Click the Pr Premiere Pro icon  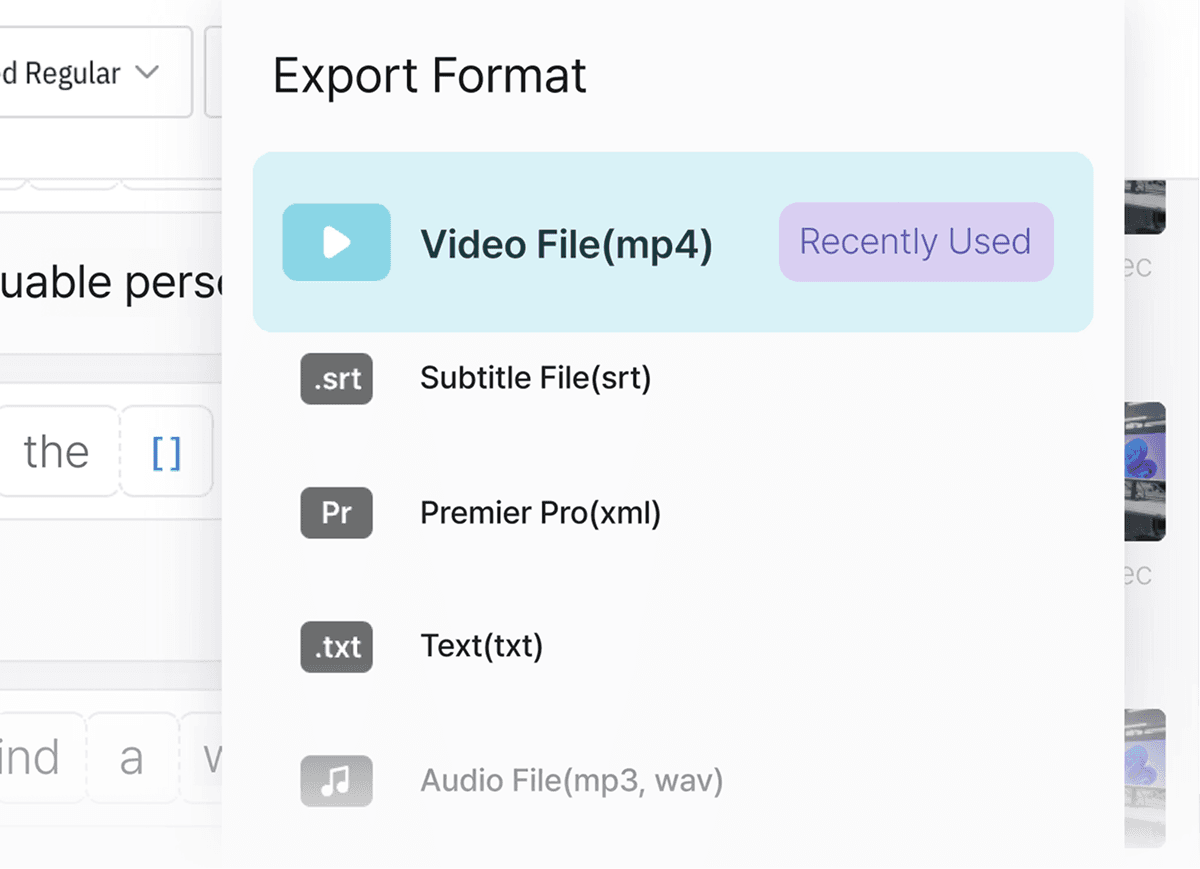[x=336, y=513]
